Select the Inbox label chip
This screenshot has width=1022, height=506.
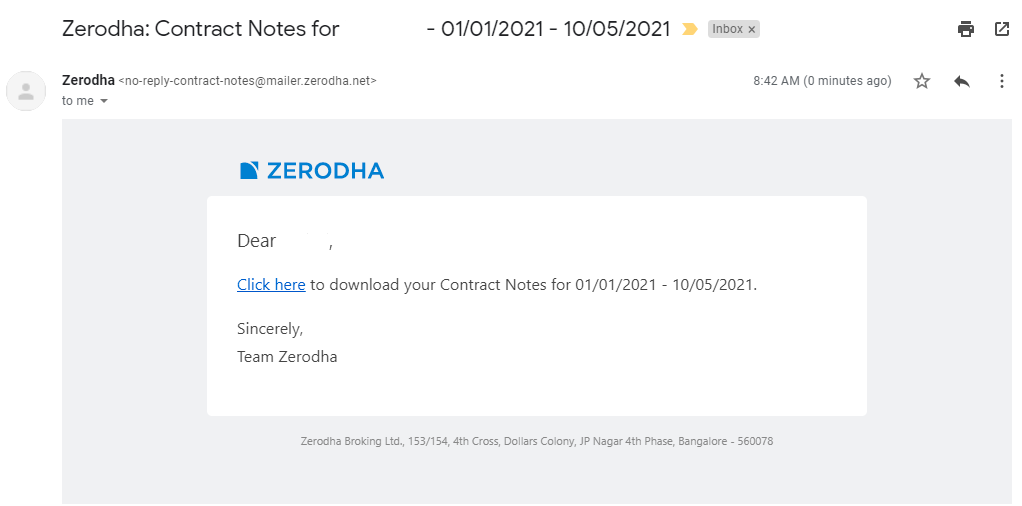coord(733,29)
